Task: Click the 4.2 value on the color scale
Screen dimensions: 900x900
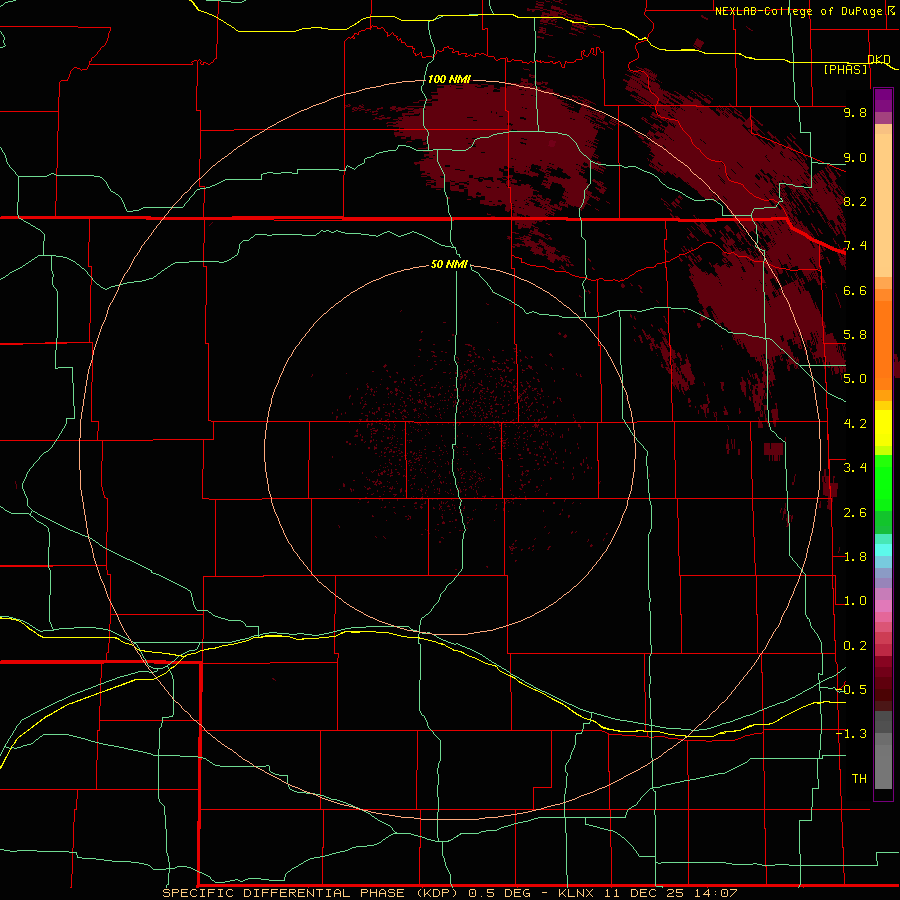Action: click(855, 424)
